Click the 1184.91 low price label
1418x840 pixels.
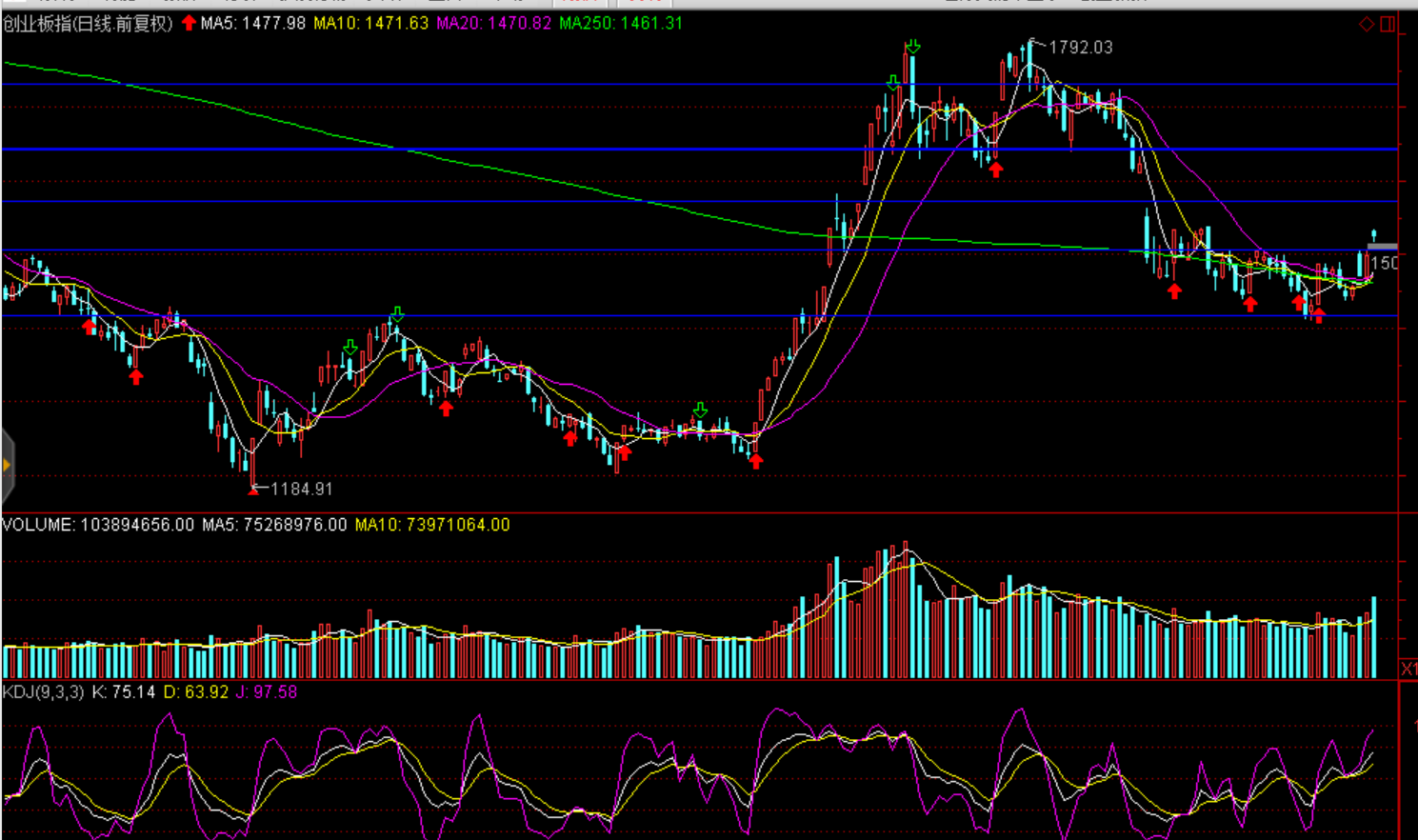tap(301, 489)
